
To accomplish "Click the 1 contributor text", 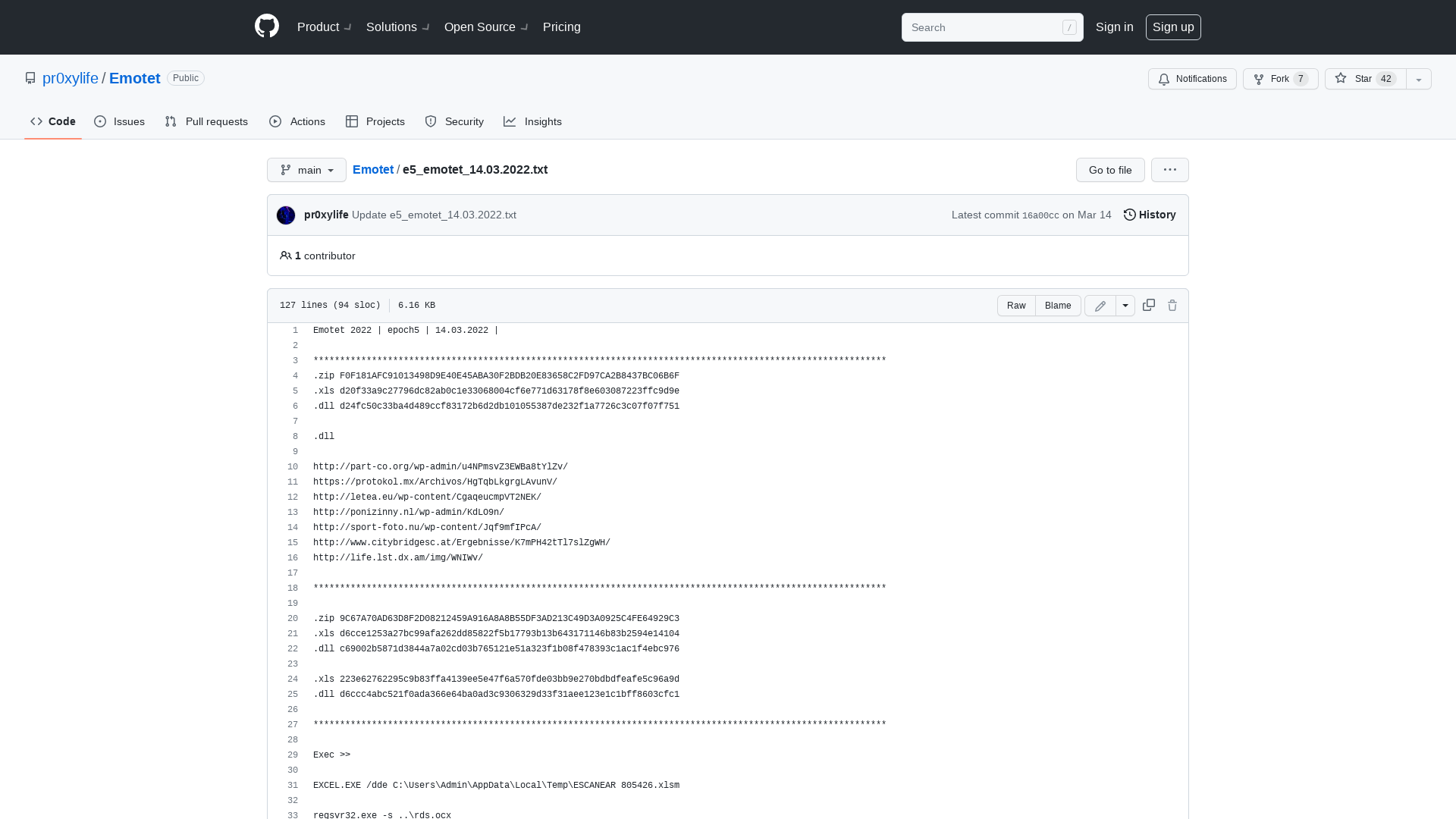I will 318,256.
